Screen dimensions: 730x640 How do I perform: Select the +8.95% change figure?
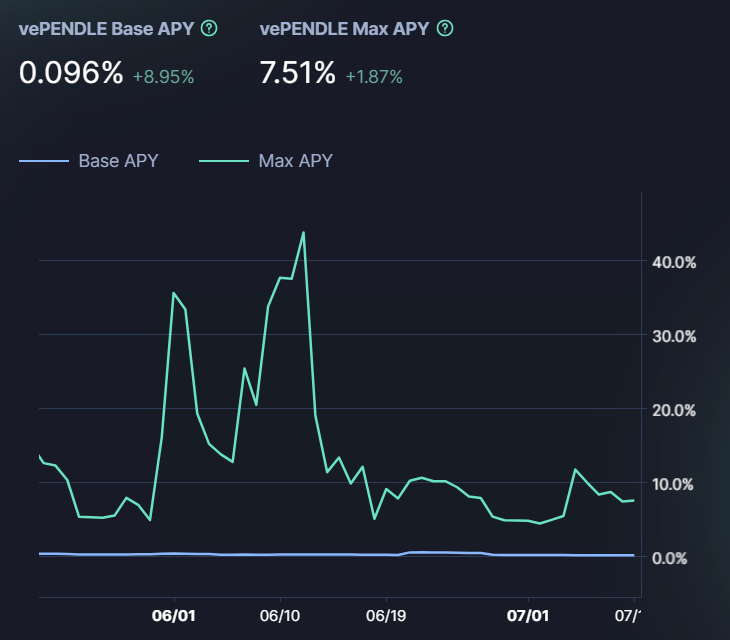coord(163,77)
